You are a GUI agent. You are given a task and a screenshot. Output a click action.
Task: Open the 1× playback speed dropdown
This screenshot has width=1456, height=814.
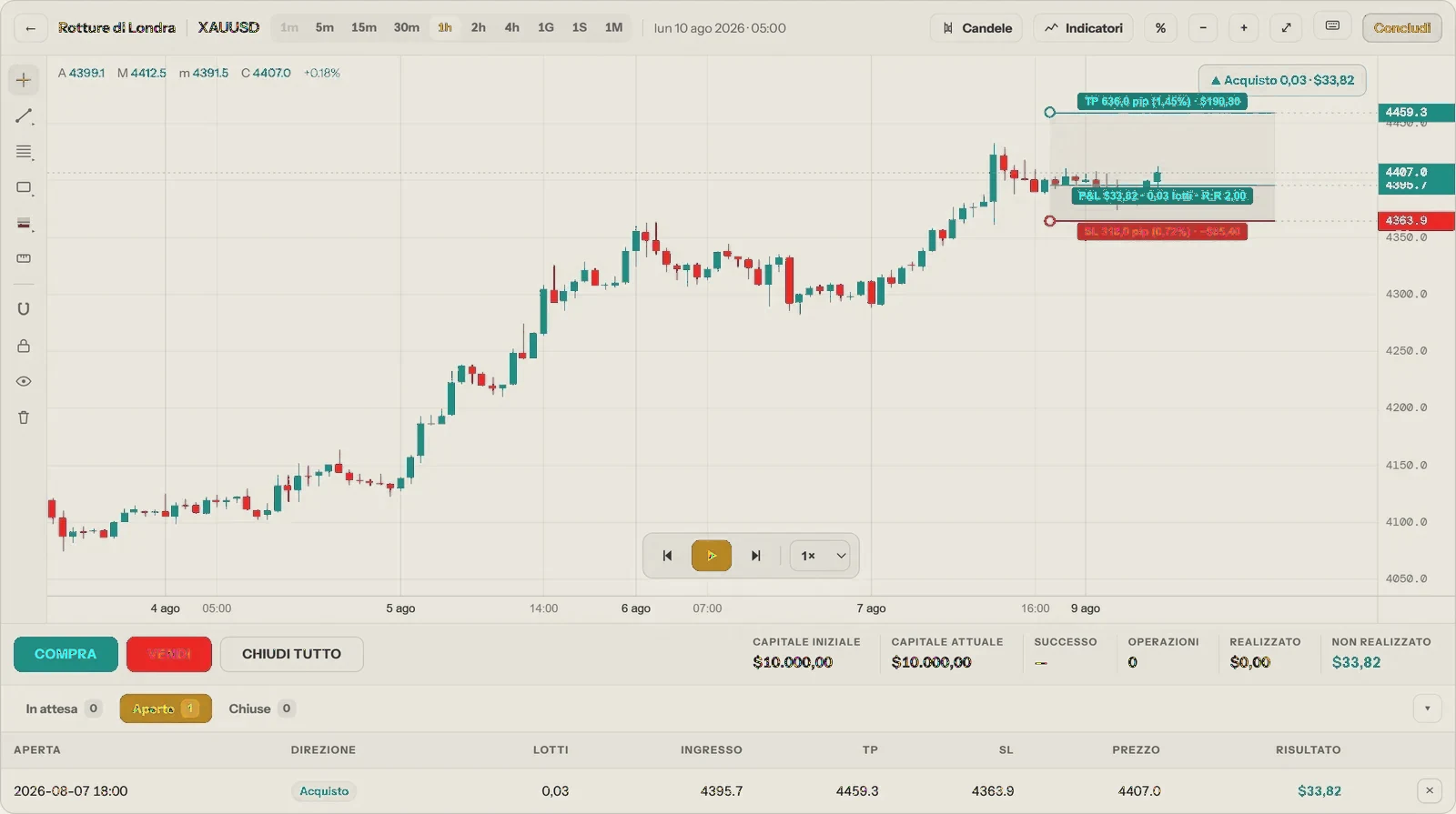820,556
